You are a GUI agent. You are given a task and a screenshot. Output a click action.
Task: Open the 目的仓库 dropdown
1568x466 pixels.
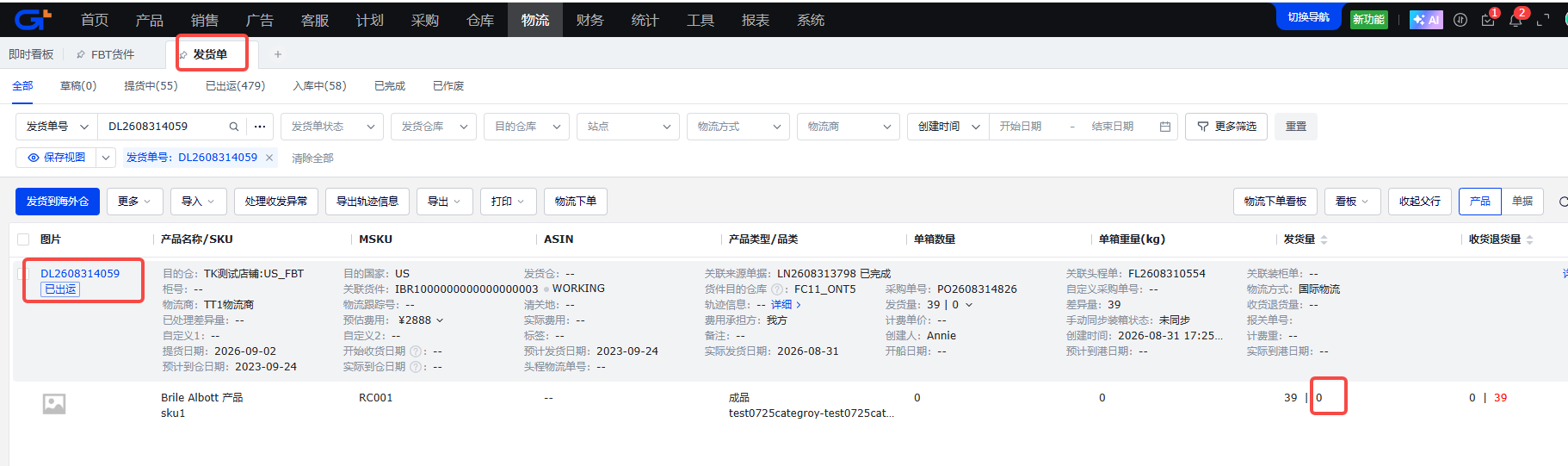[x=527, y=127]
